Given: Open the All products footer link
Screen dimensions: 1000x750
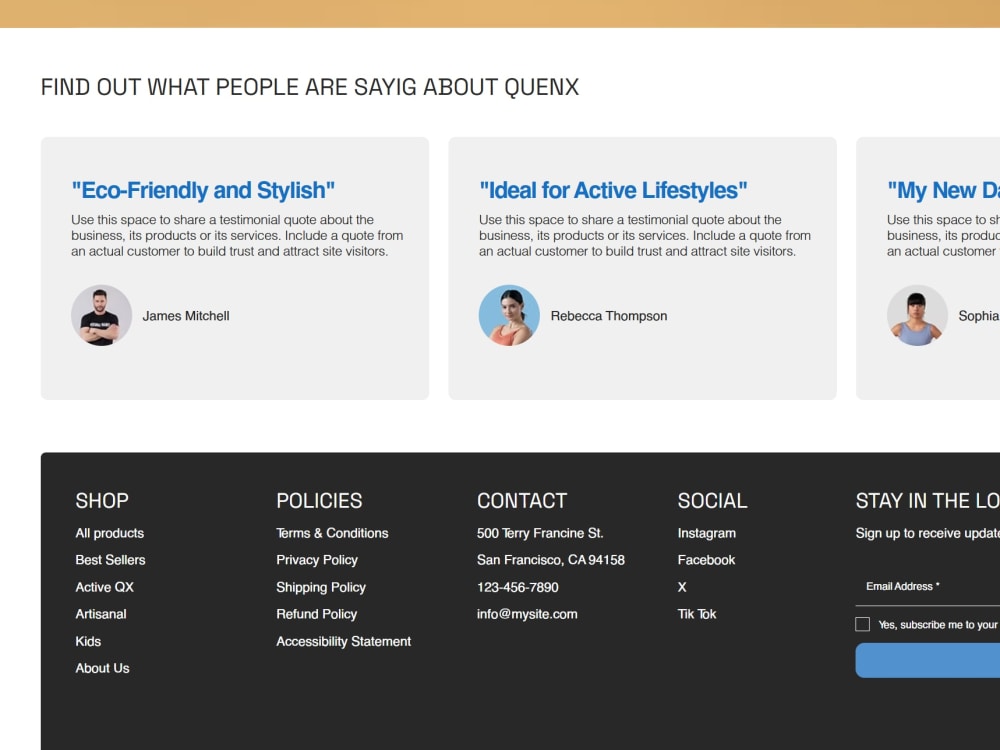Looking at the screenshot, I should (x=110, y=533).
